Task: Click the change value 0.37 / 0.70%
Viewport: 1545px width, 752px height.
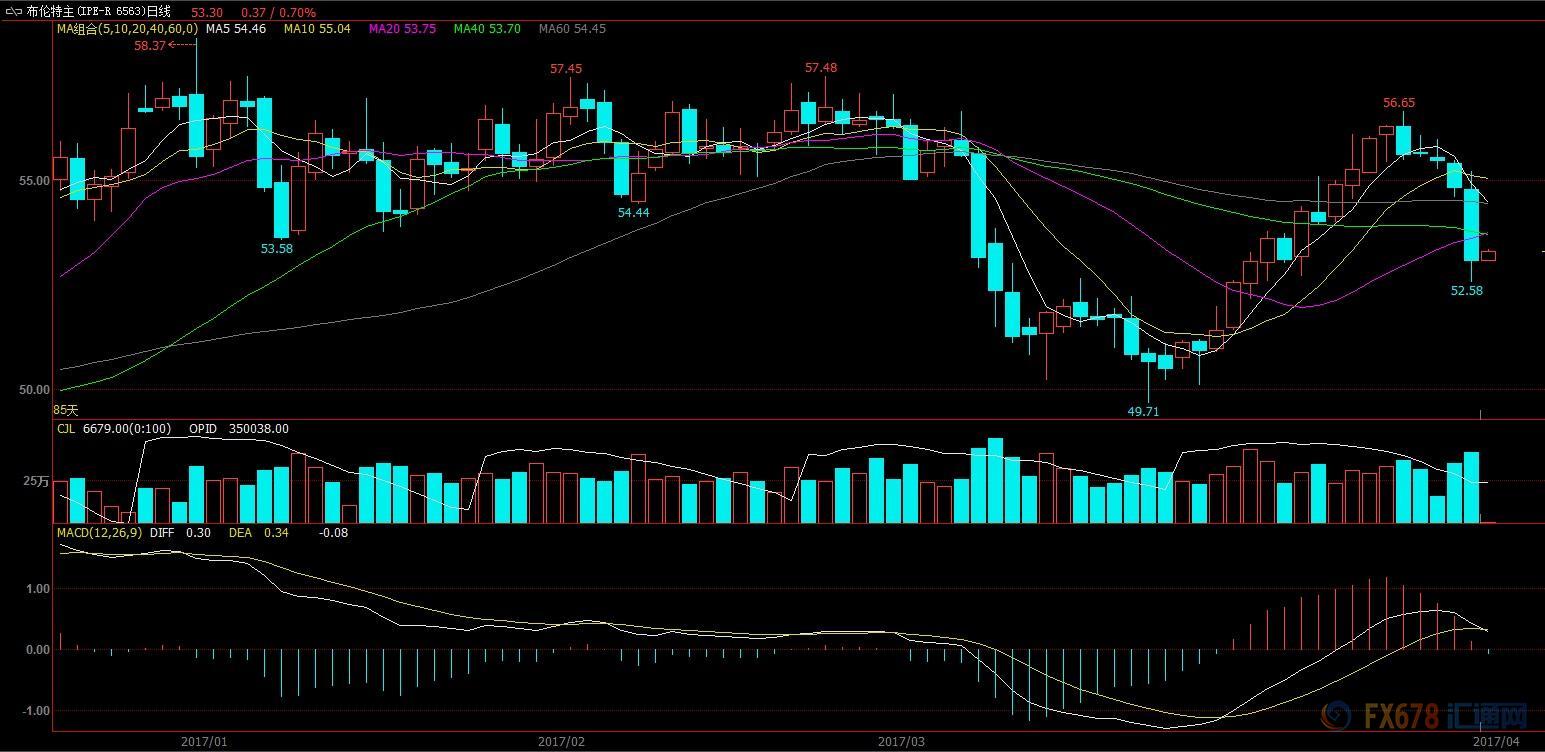Action: pos(278,12)
